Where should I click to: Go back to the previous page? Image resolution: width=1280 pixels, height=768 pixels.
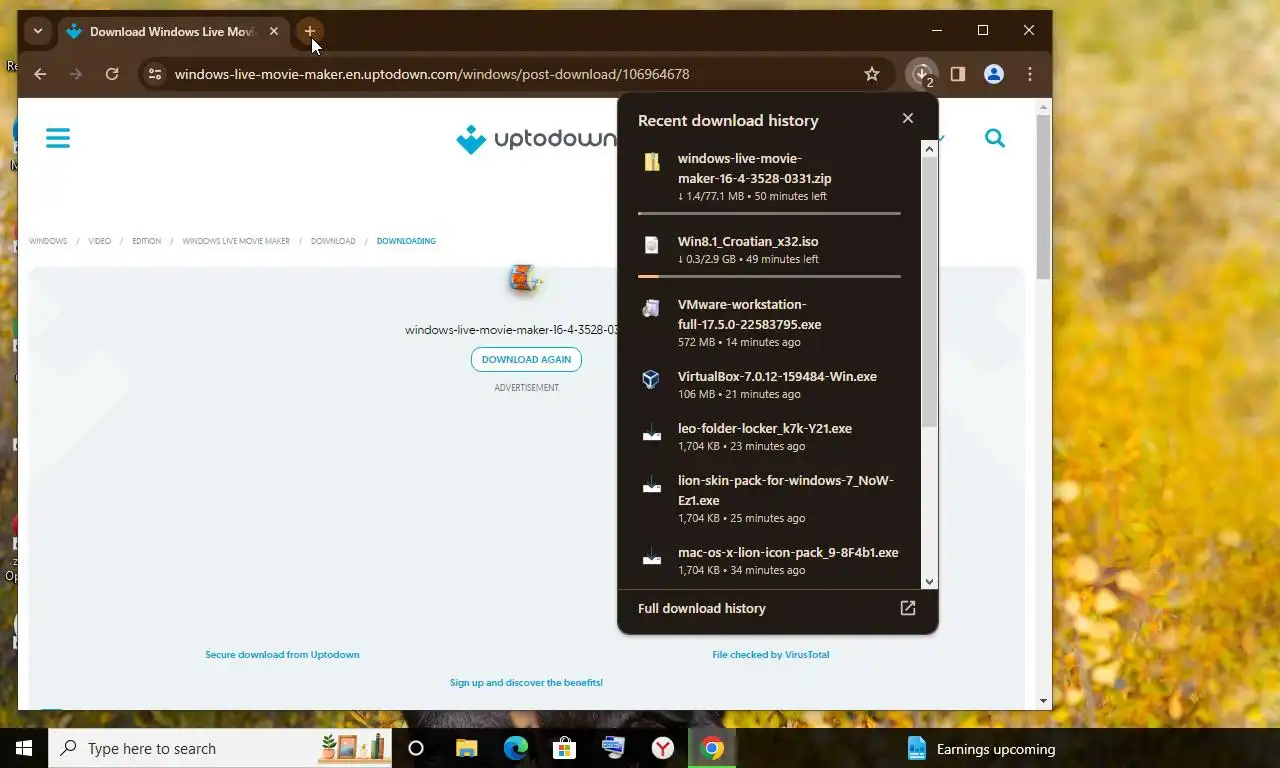tap(40, 74)
